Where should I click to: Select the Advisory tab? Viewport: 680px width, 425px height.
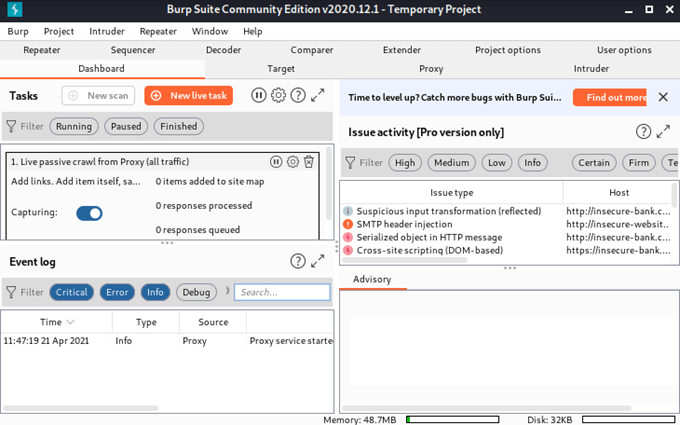tap(372, 279)
